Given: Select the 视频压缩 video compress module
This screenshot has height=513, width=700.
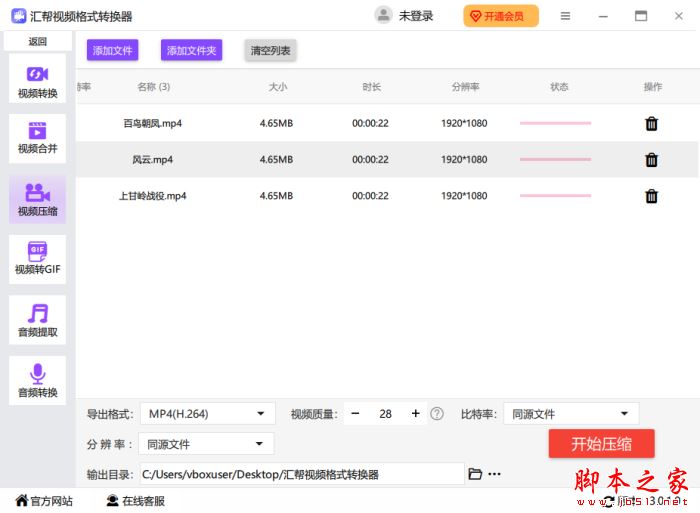Looking at the screenshot, I should 38,200.
